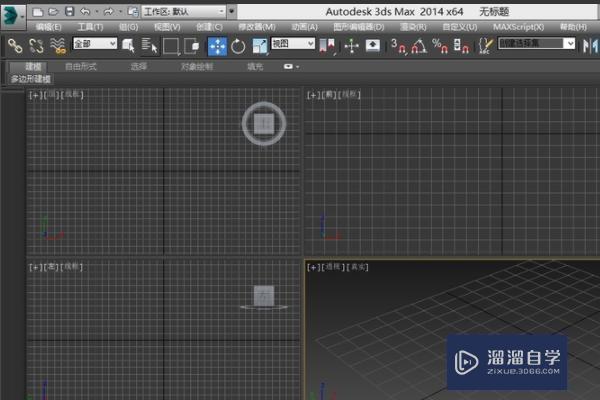Activate the Select and Rotate tool
This screenshot has width=600, height=400.
click(x=238, y=46)
